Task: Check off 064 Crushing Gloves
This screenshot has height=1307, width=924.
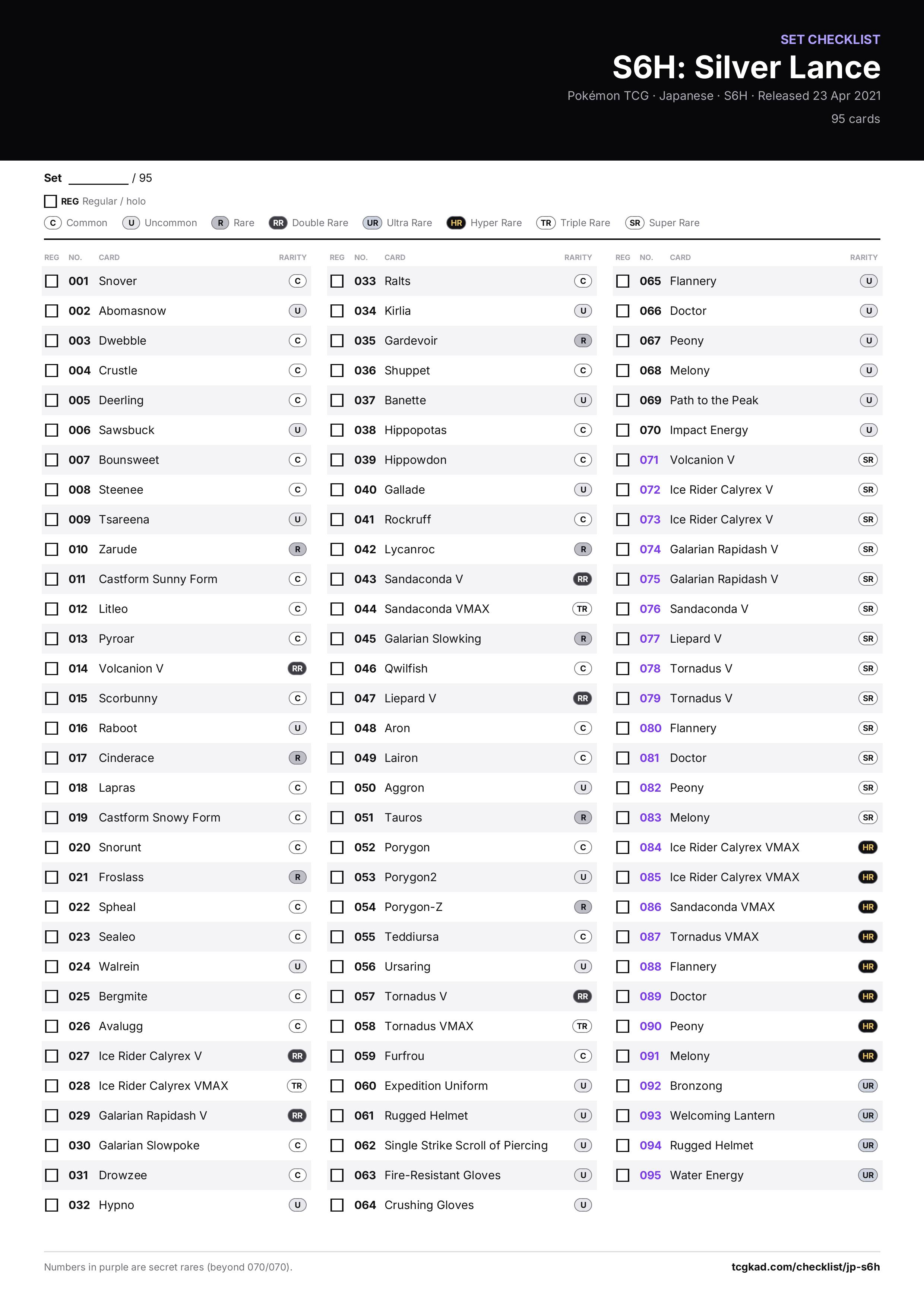Action: [x=338, y=1205]
